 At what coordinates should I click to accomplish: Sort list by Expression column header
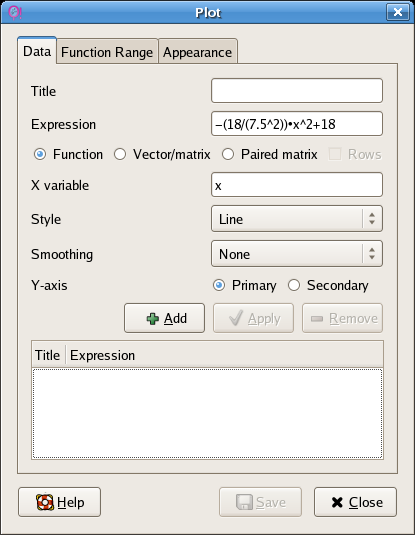click(x=225, y=355)
